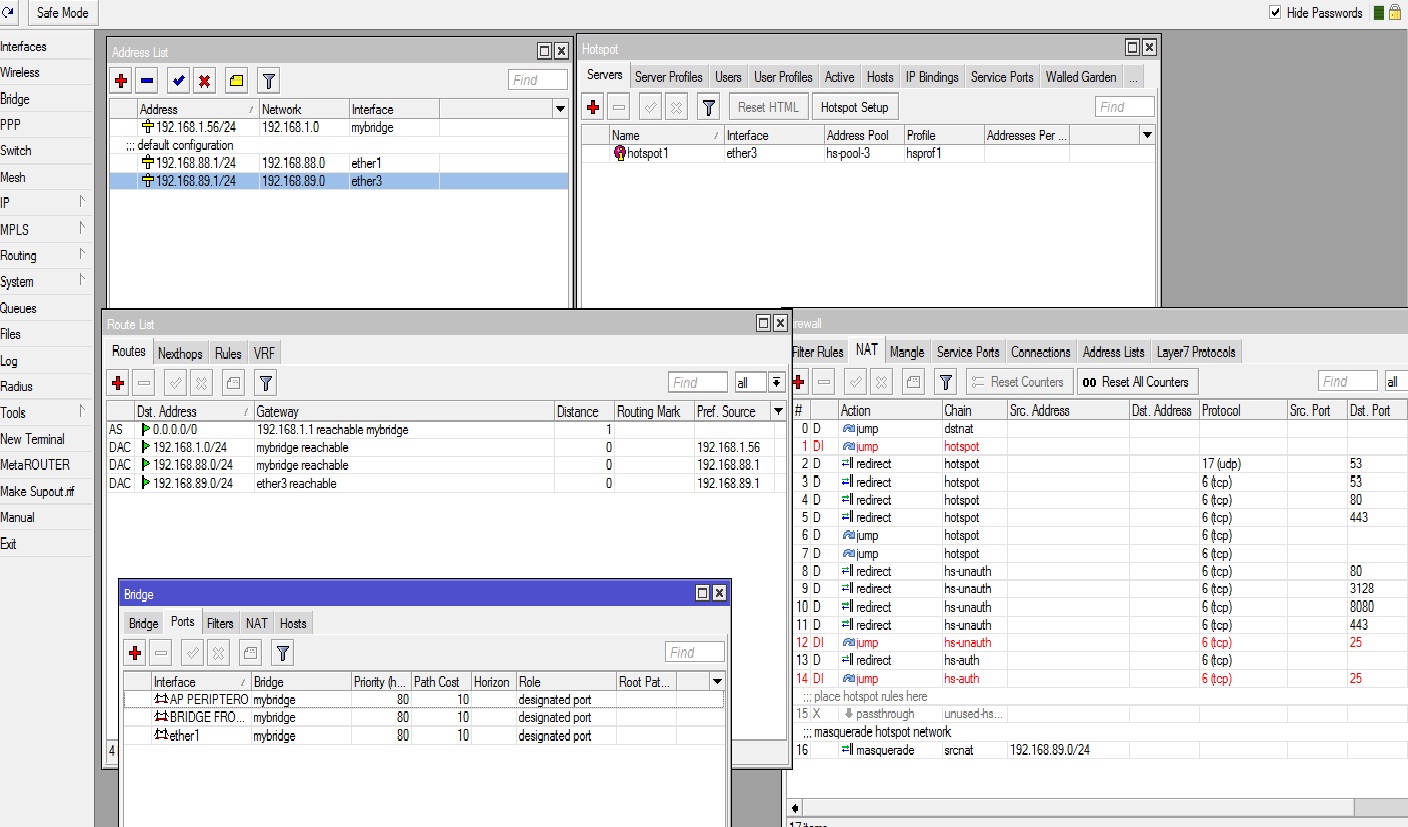Open the Walled Garden tab

point(1081,77)
